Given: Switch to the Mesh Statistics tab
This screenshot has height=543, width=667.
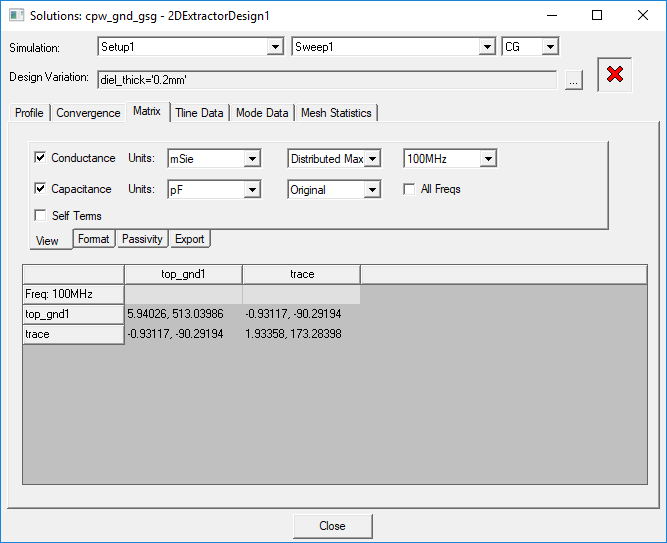Looking at the screenshot, I should pos(336,113).
